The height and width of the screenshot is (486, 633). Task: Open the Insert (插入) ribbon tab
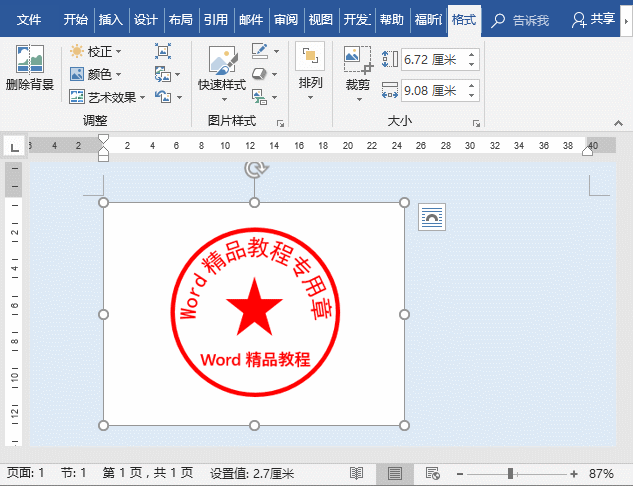pos(111,19)
